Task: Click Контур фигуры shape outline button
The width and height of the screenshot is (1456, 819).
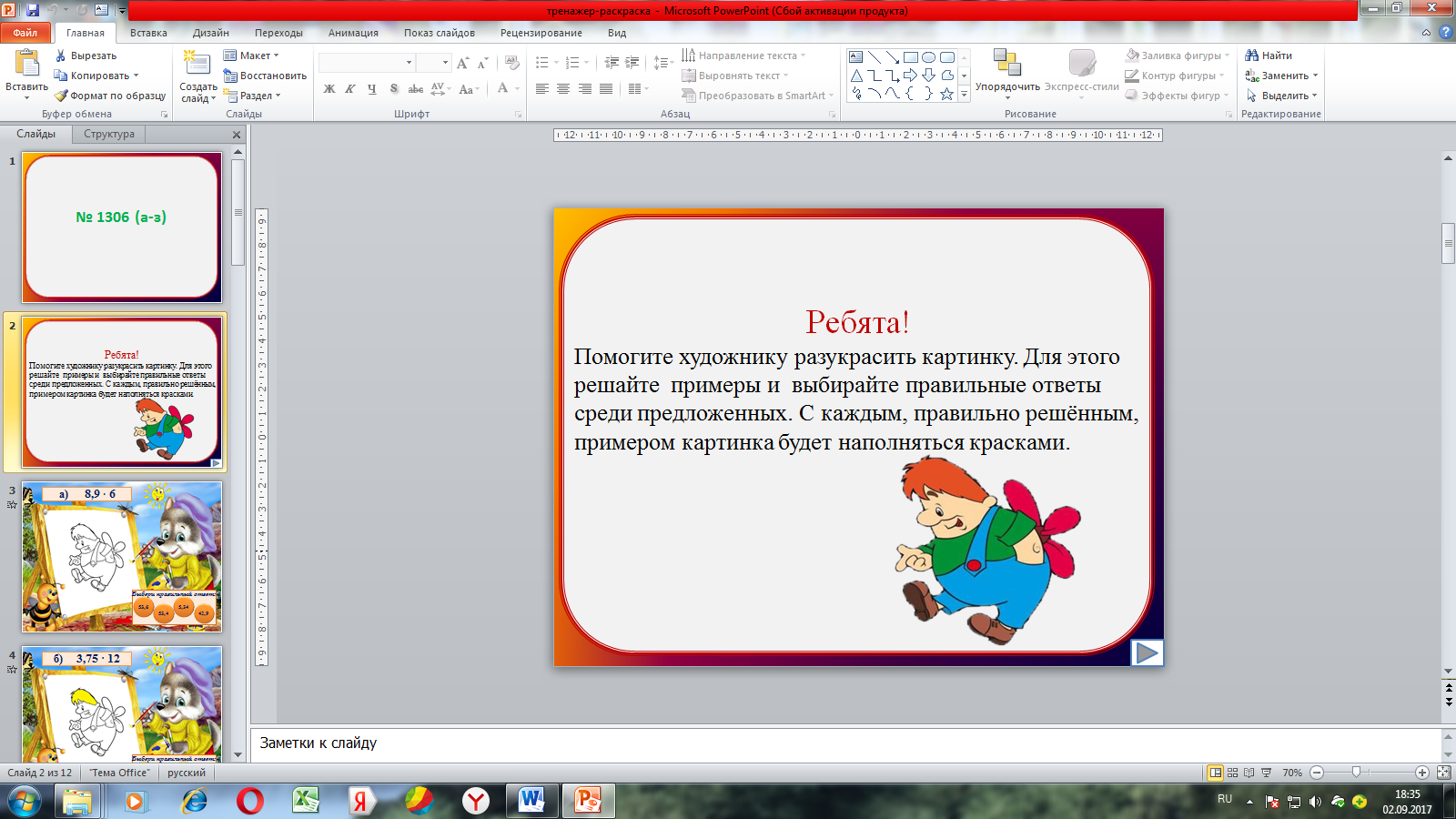Action: (x=1176, y=76)
